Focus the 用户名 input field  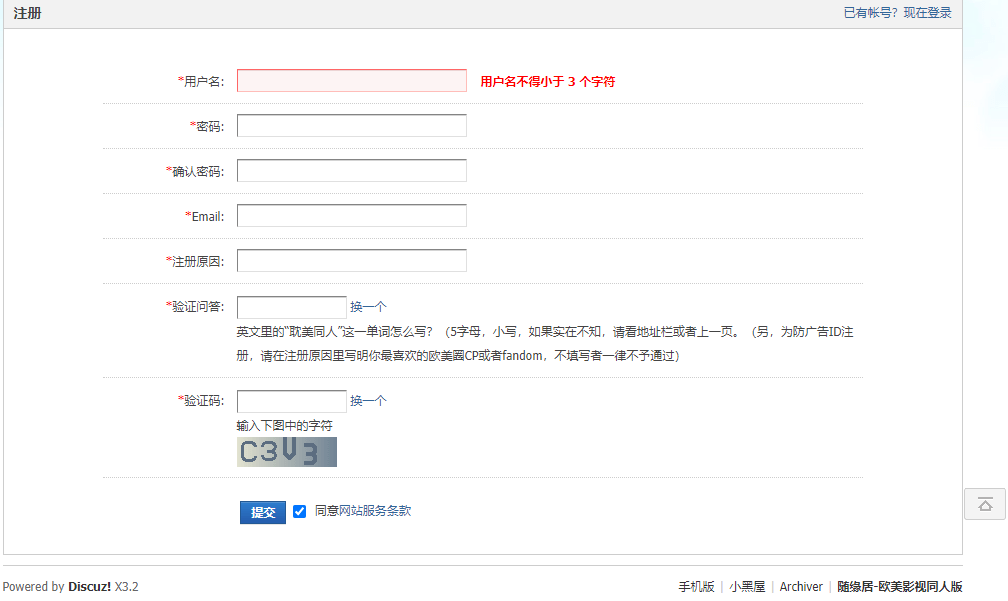(x=352, y=80)
